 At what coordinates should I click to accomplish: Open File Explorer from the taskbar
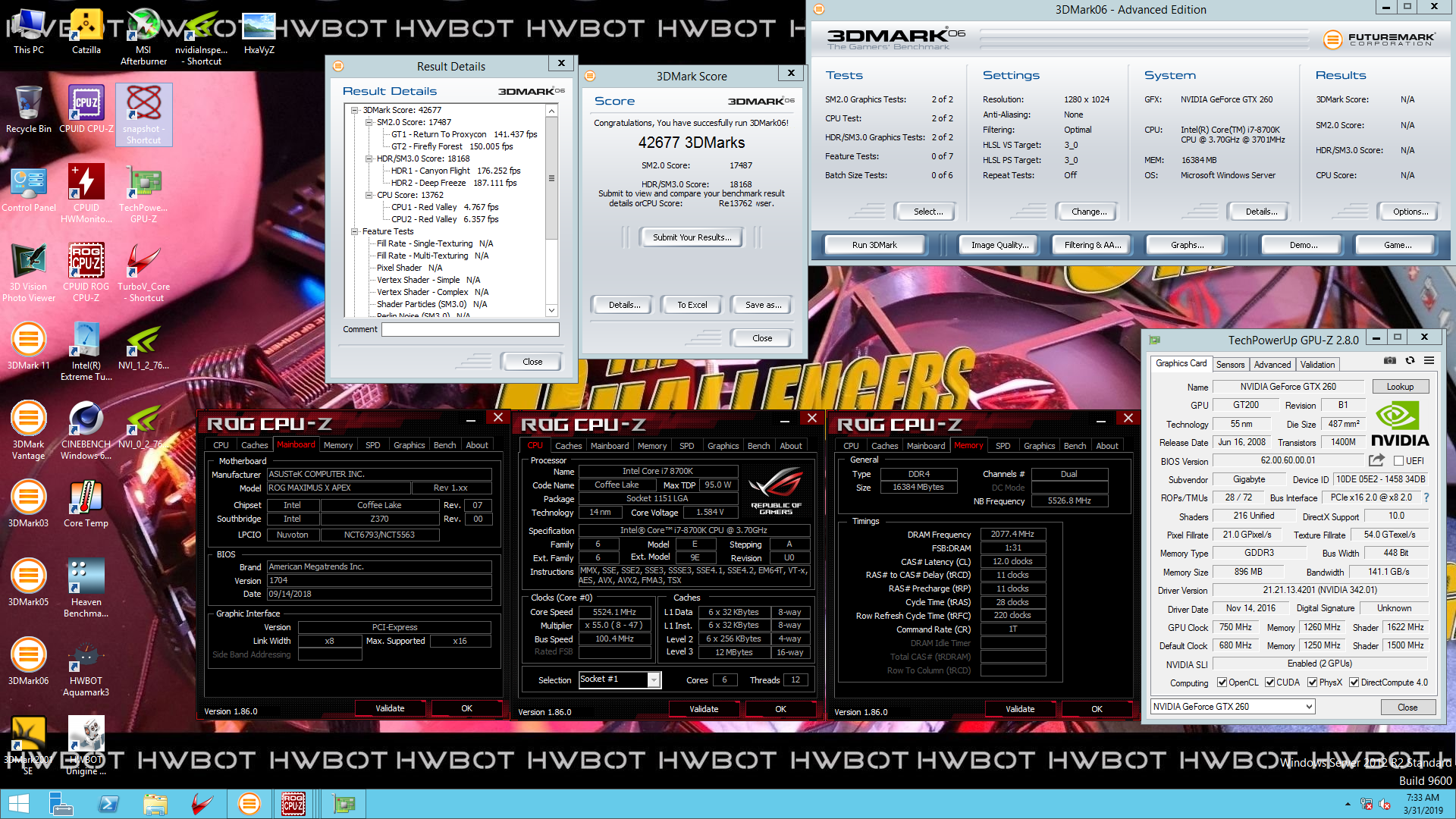[x=155, y=804]
